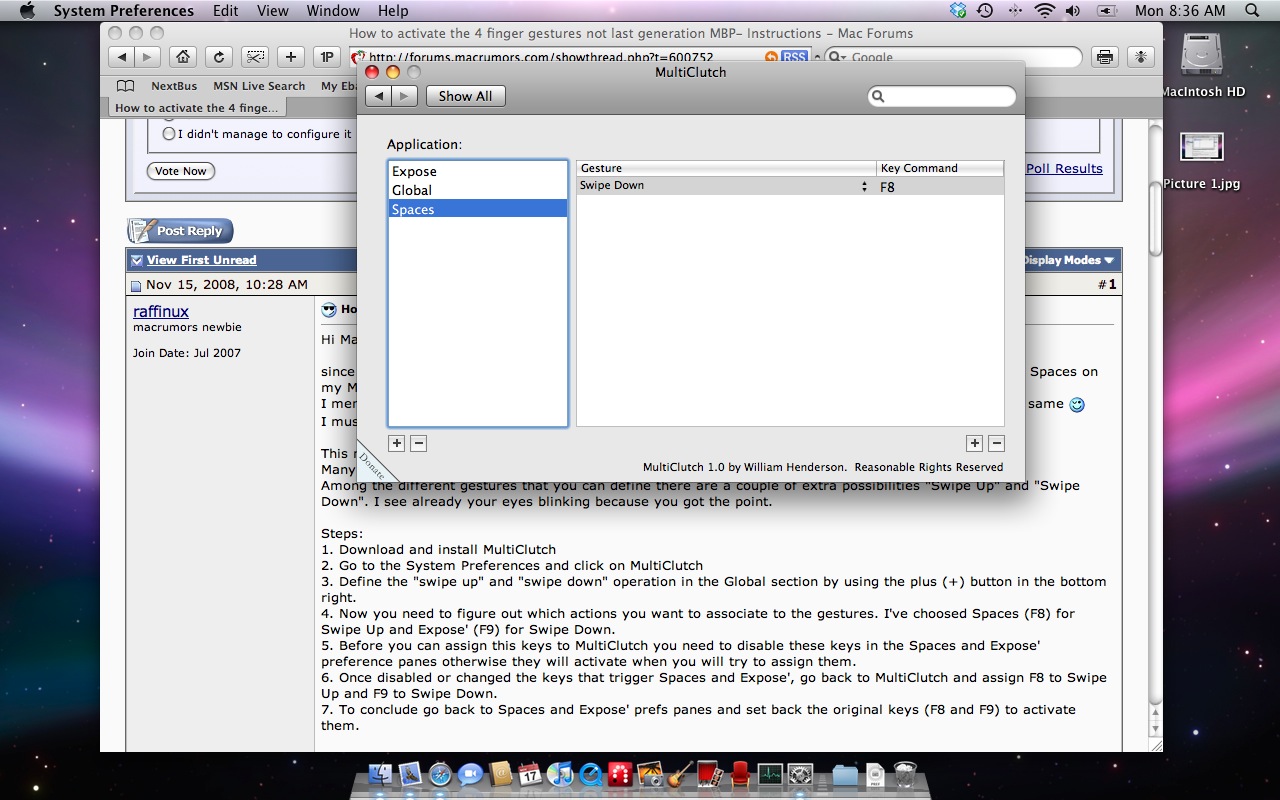Open Address Book in the Dock
The width and height of the screenshot is (1280, 800).
(x=501, y=774)
